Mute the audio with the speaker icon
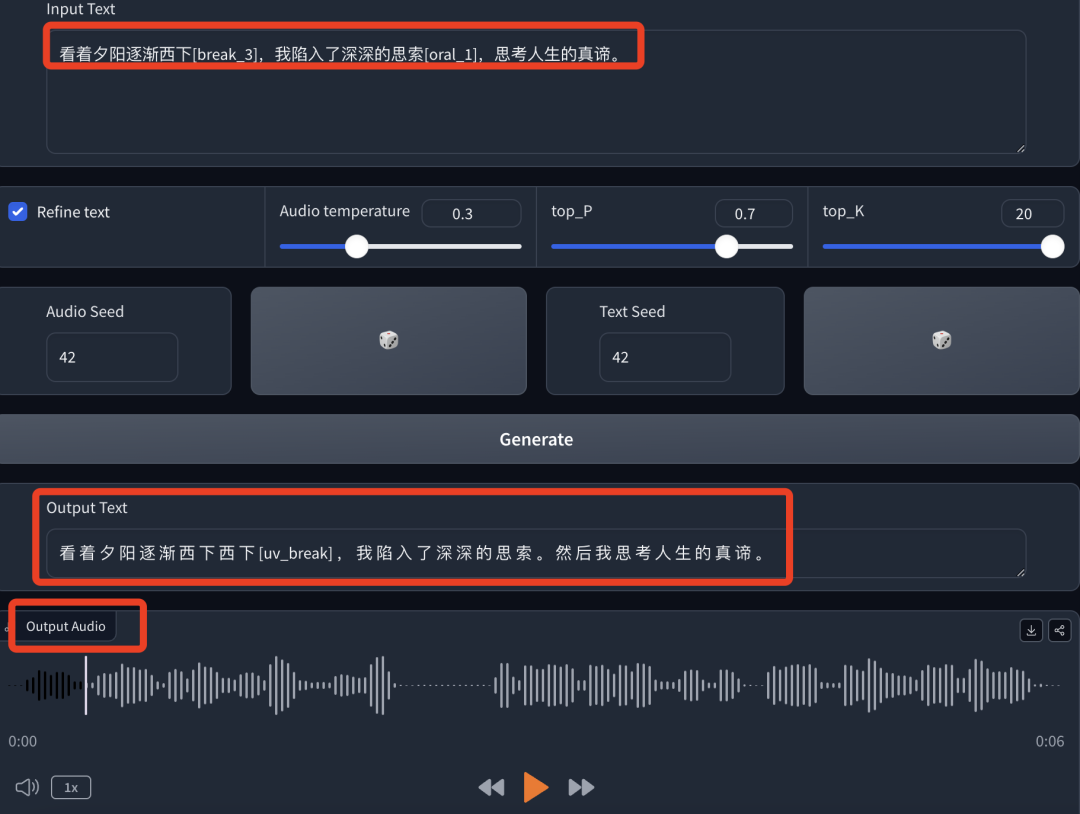The width and height of the screenshot is (1080, 814). [27, 787]
